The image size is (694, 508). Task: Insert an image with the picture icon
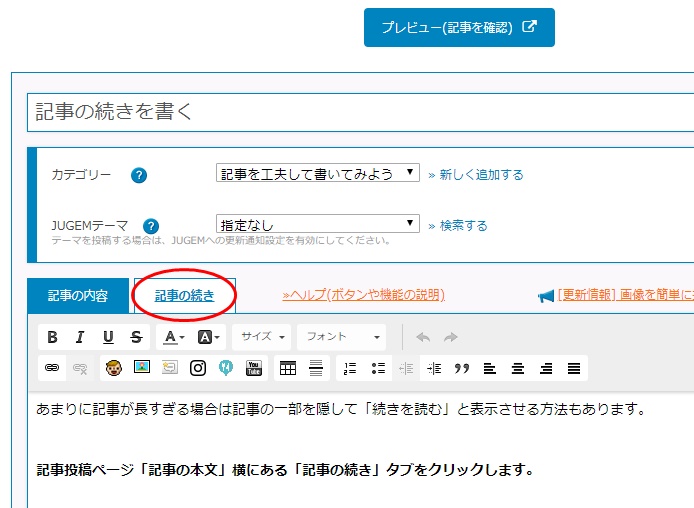point(142,368)
